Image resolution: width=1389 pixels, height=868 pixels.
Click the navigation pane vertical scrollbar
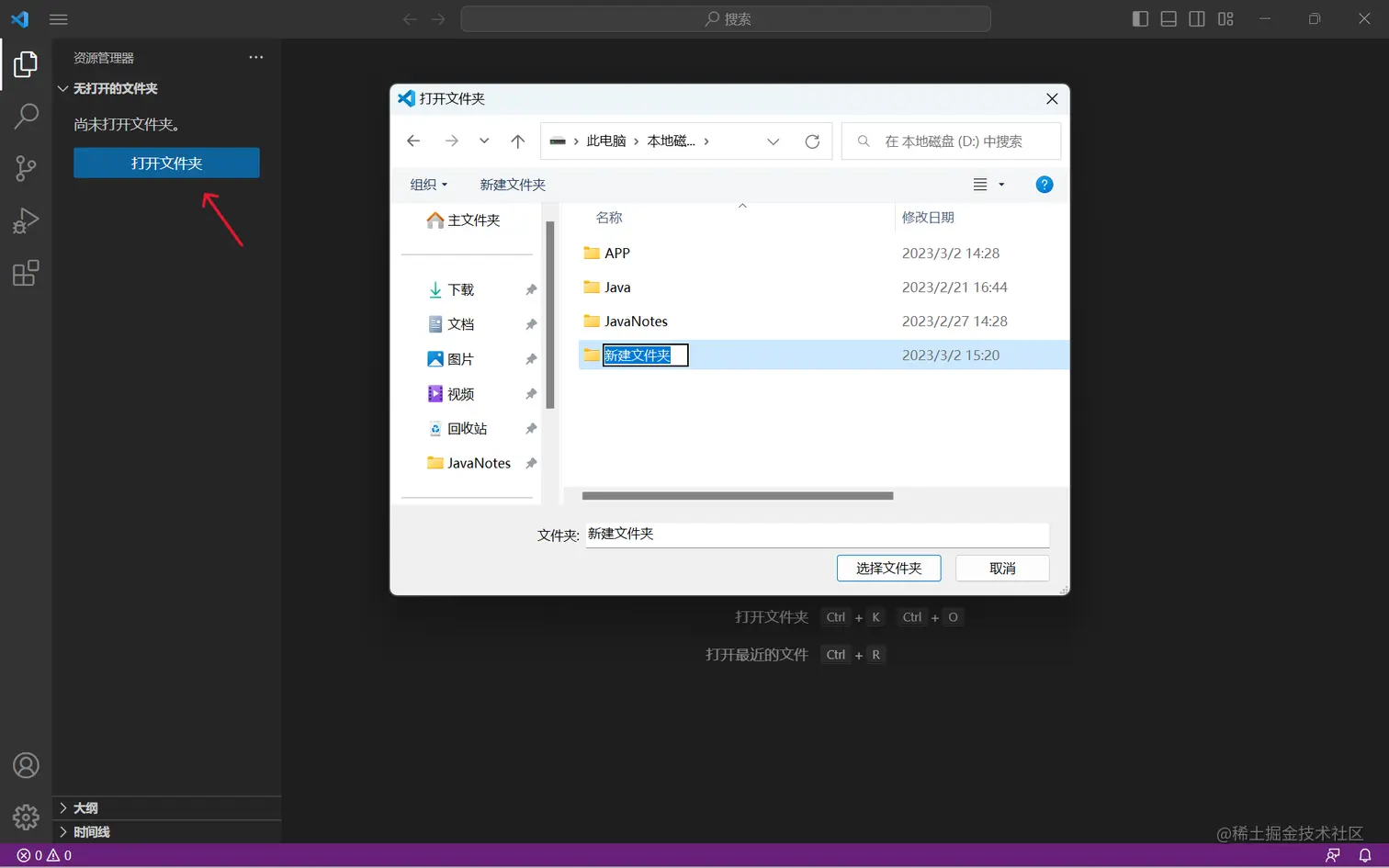click(549, 315)
